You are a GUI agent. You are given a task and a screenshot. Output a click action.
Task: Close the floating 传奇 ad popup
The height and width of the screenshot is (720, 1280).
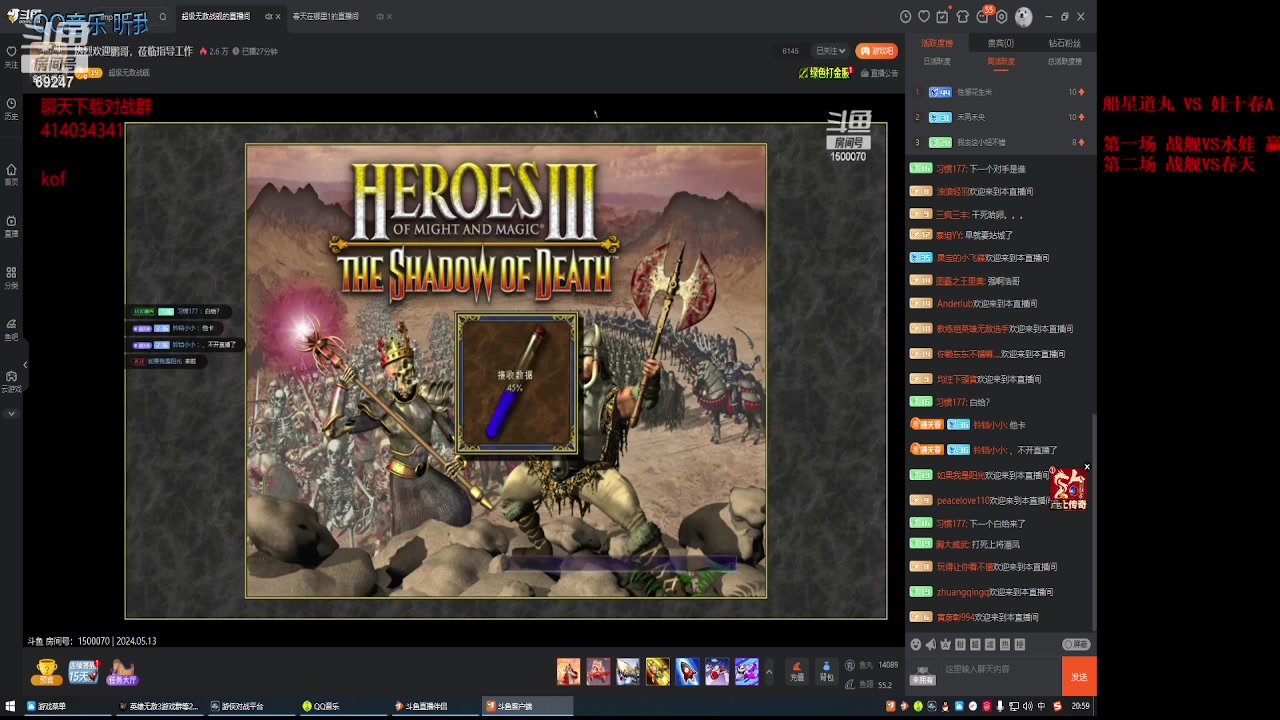1087,467
